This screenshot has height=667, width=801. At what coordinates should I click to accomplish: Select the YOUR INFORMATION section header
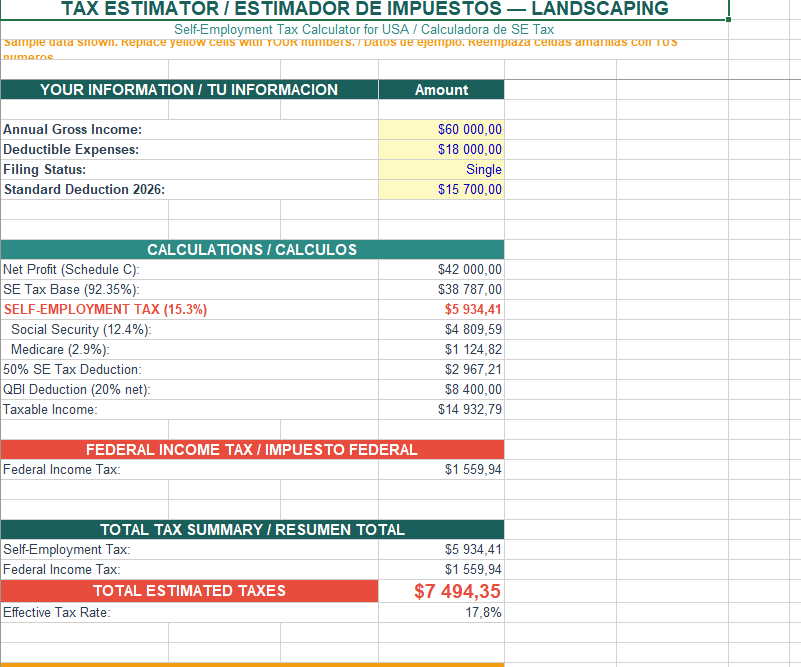[190, 89]
